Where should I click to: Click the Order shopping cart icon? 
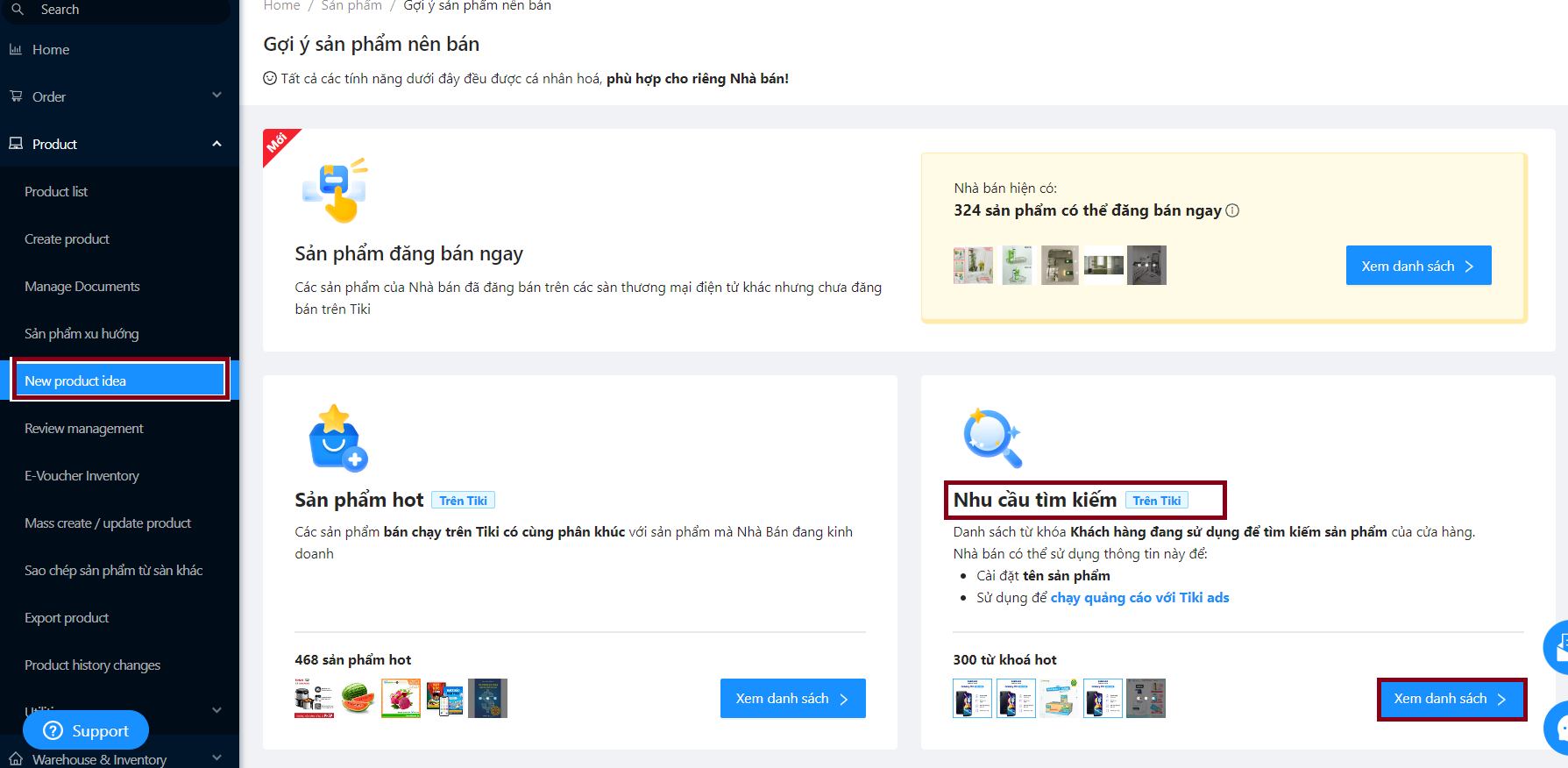(x=16, y=96)
